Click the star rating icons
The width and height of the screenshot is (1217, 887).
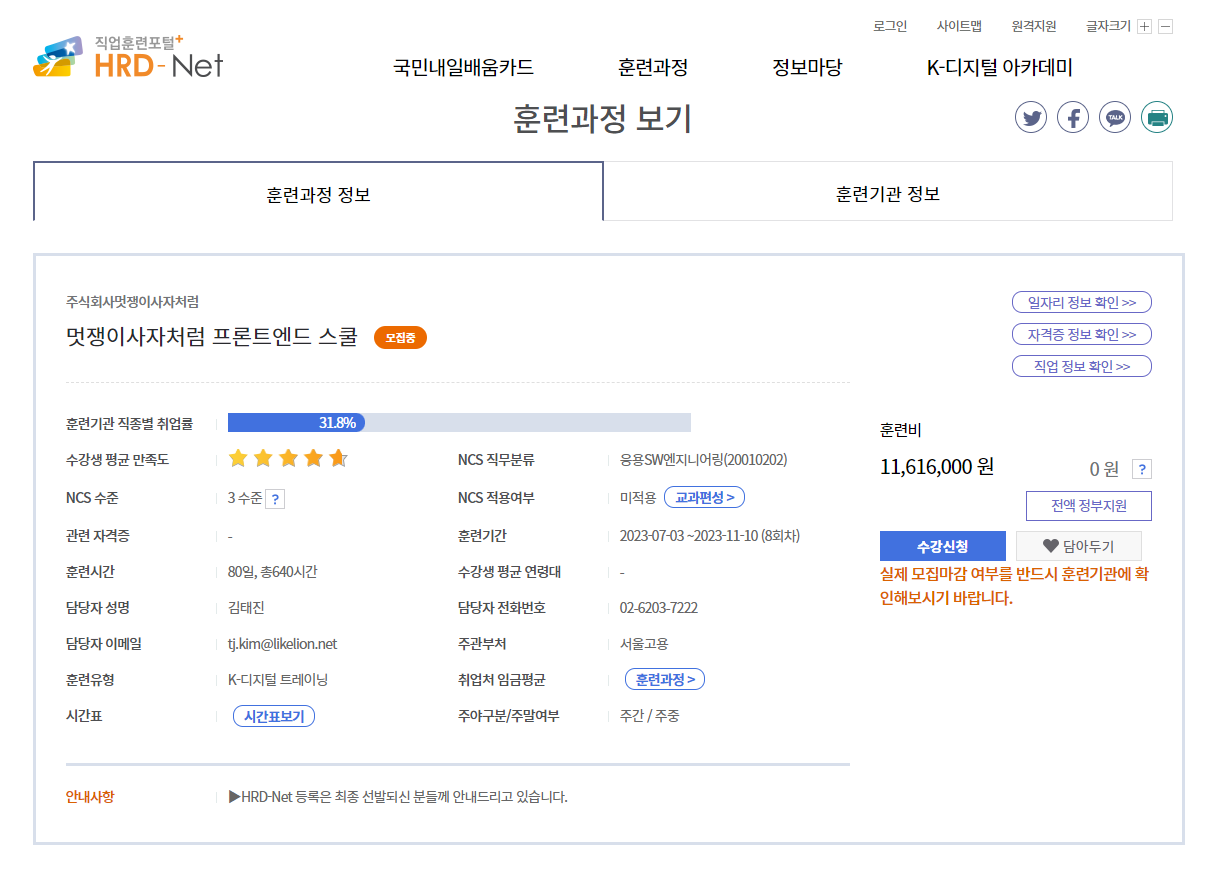point(288,459)
